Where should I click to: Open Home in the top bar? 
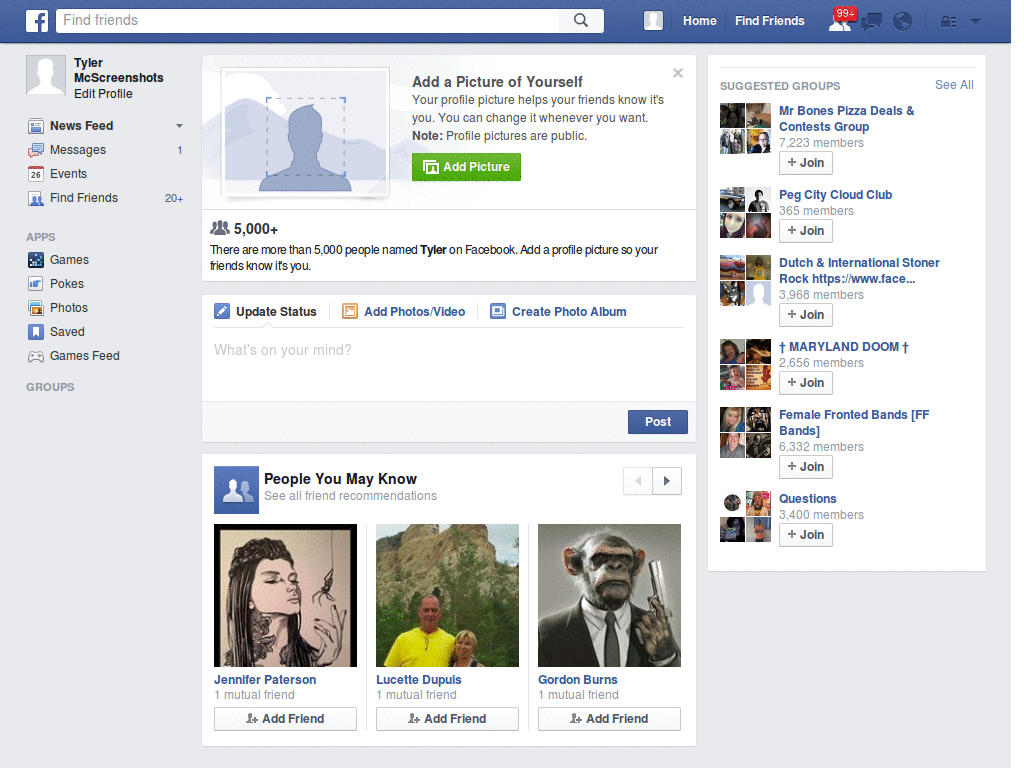click(x=699, y=21)
